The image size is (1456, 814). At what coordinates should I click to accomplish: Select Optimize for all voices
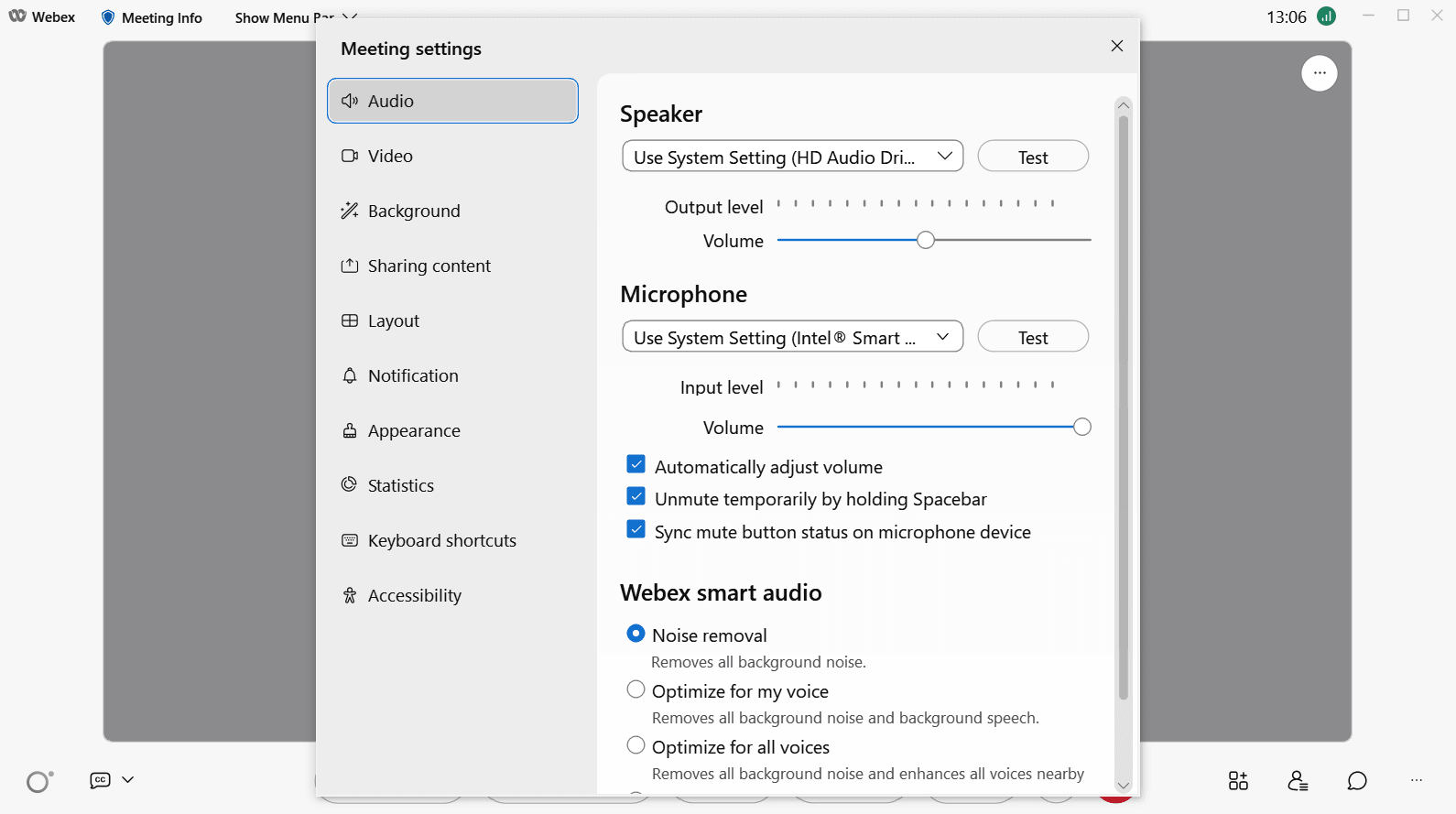coord(636,745)
